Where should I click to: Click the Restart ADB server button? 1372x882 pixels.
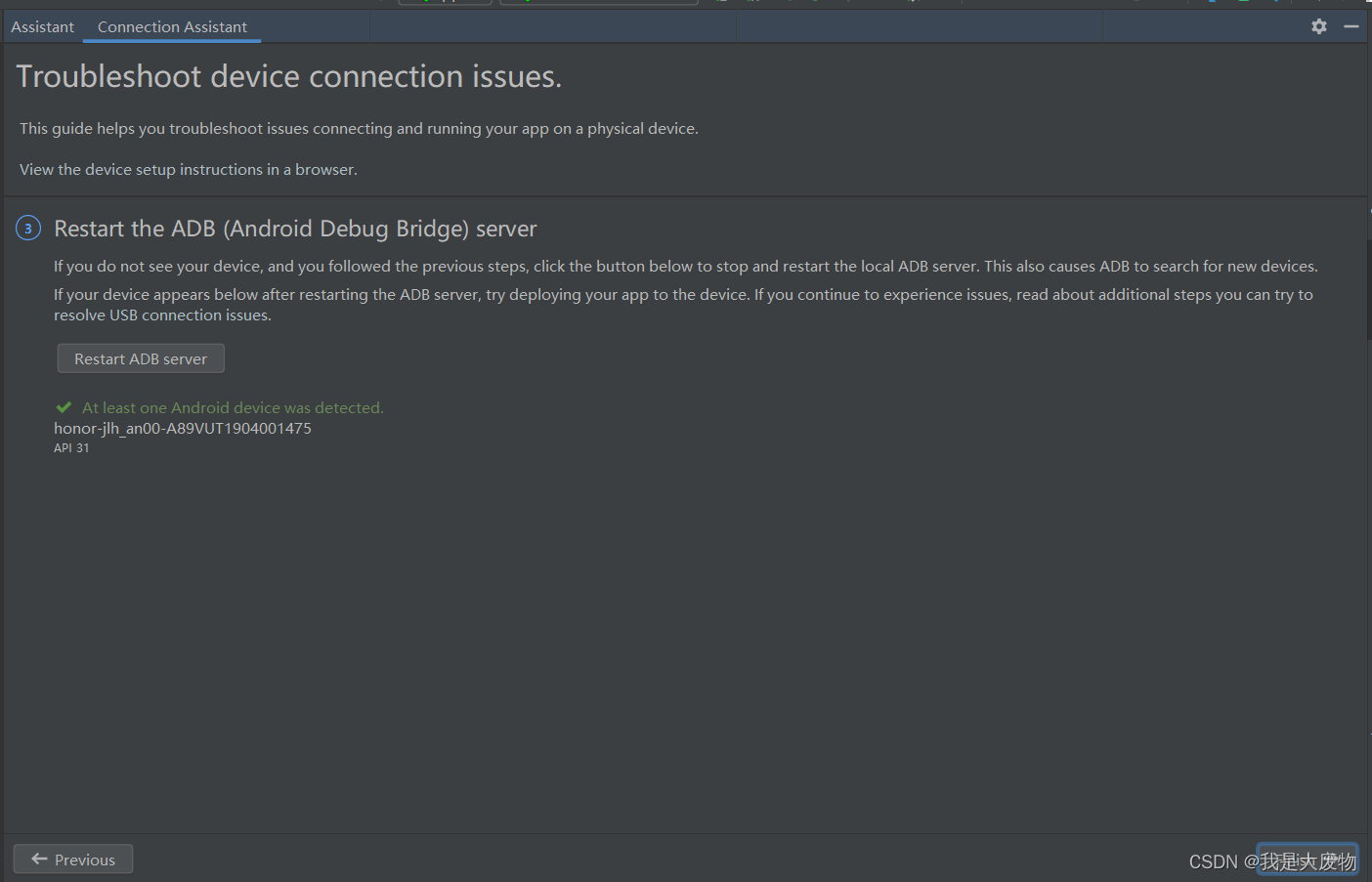[x=140, y=357]
